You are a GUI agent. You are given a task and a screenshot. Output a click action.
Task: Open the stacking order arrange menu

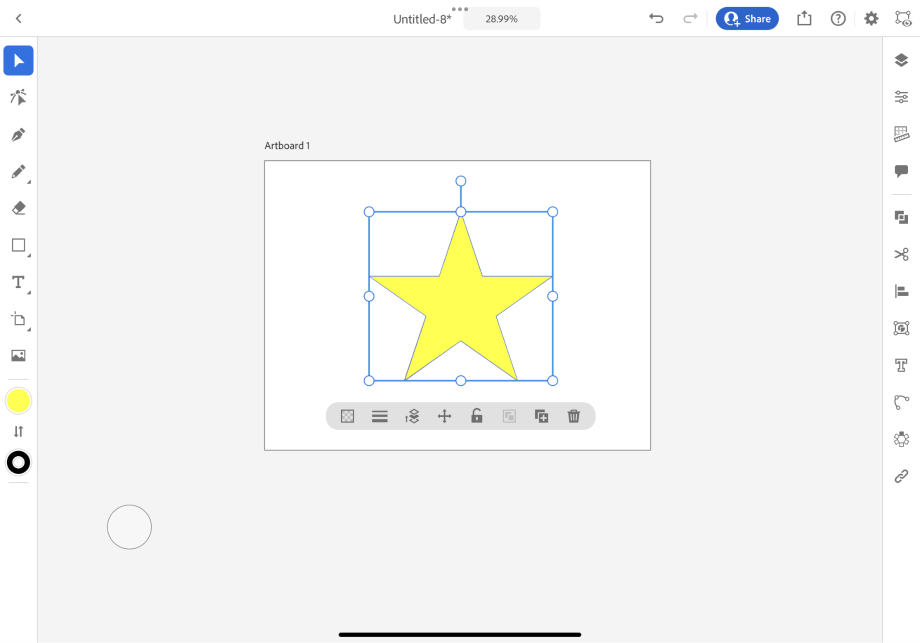pyautogui.click(x=412, y=416)
